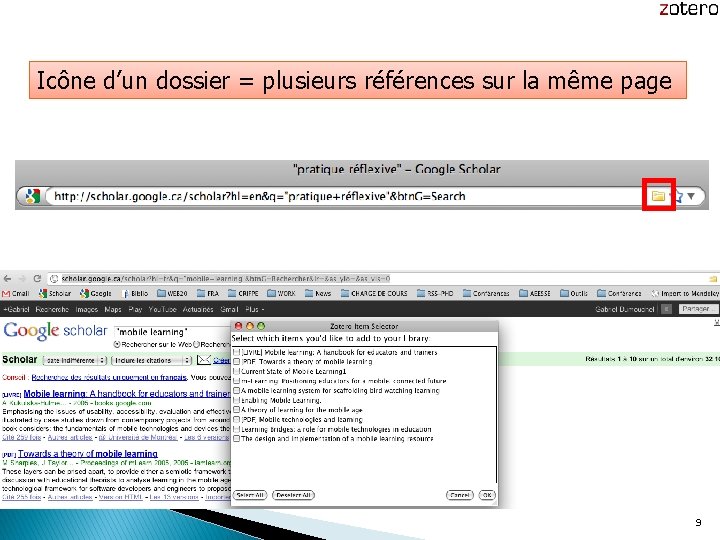The width and height of the screenshot is (720, 540).
Task: Open the WEB20 bookmark folder
Action: pyautogui.click(x=172, y=293)
